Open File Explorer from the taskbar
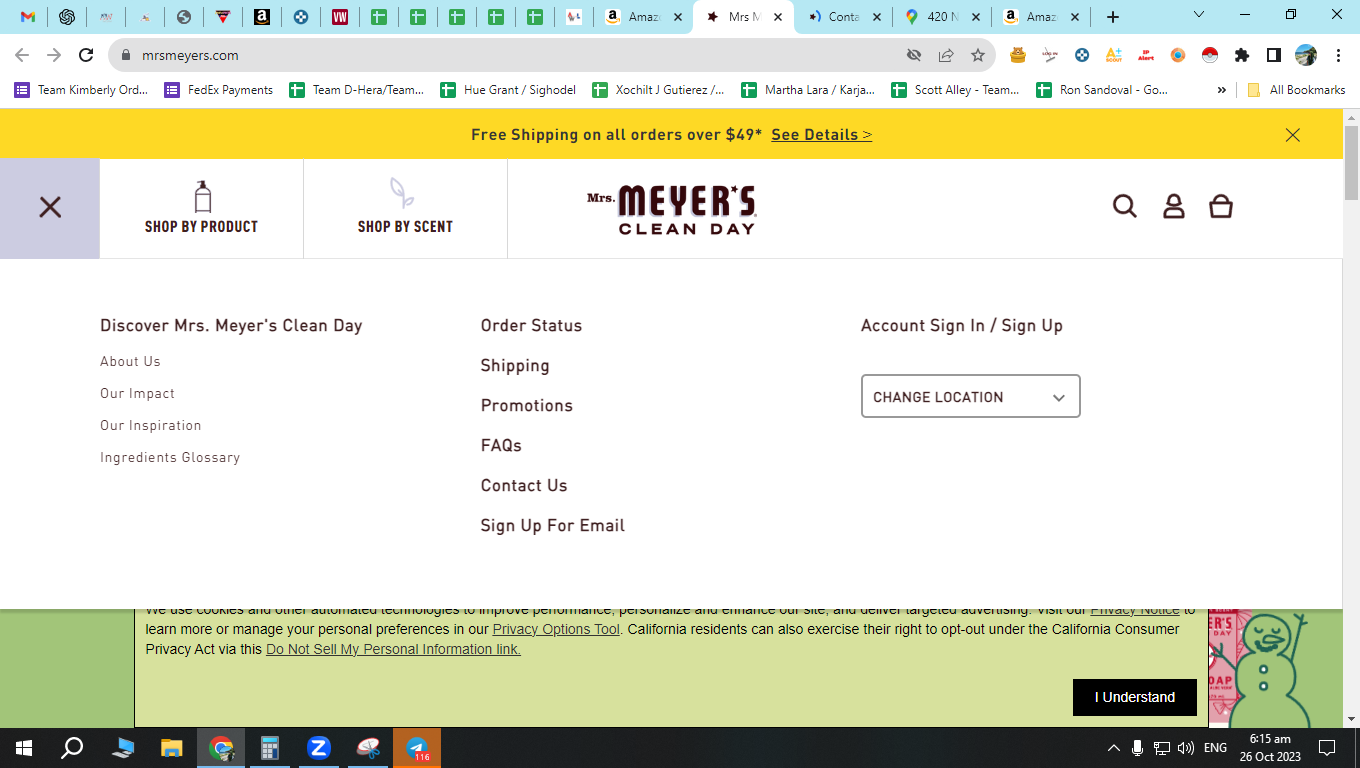Viewport: 1360px width, 768px height. click(172, 748)
